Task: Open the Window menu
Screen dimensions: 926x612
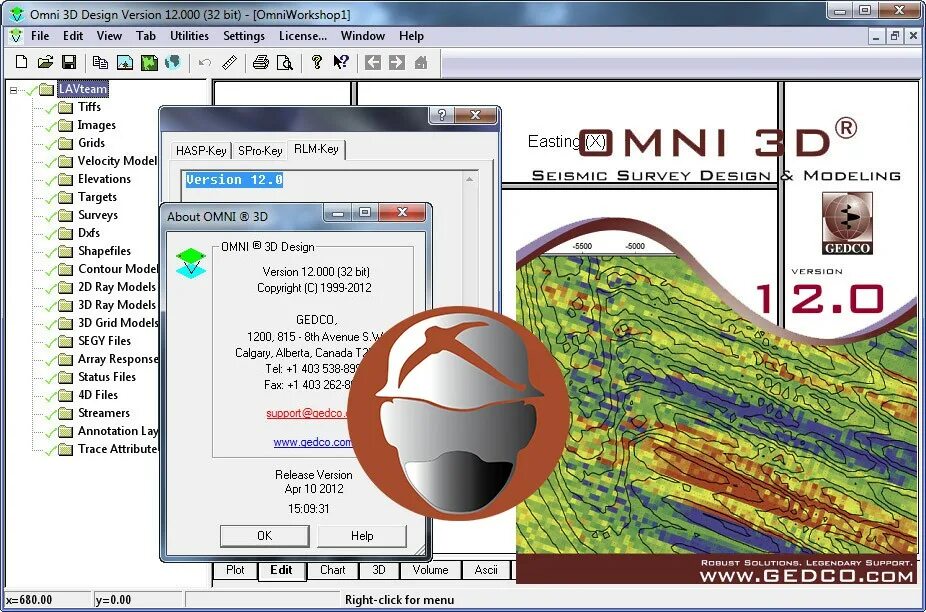Action: point(363,36)
